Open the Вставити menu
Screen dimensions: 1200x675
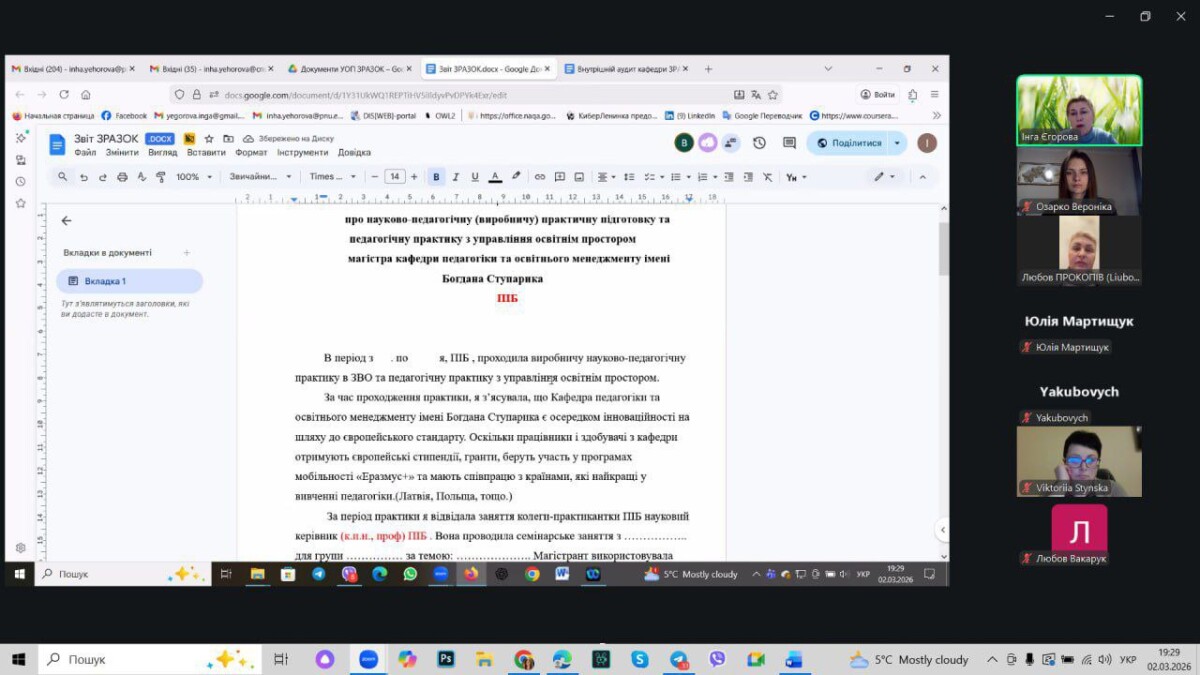(206, 153)
